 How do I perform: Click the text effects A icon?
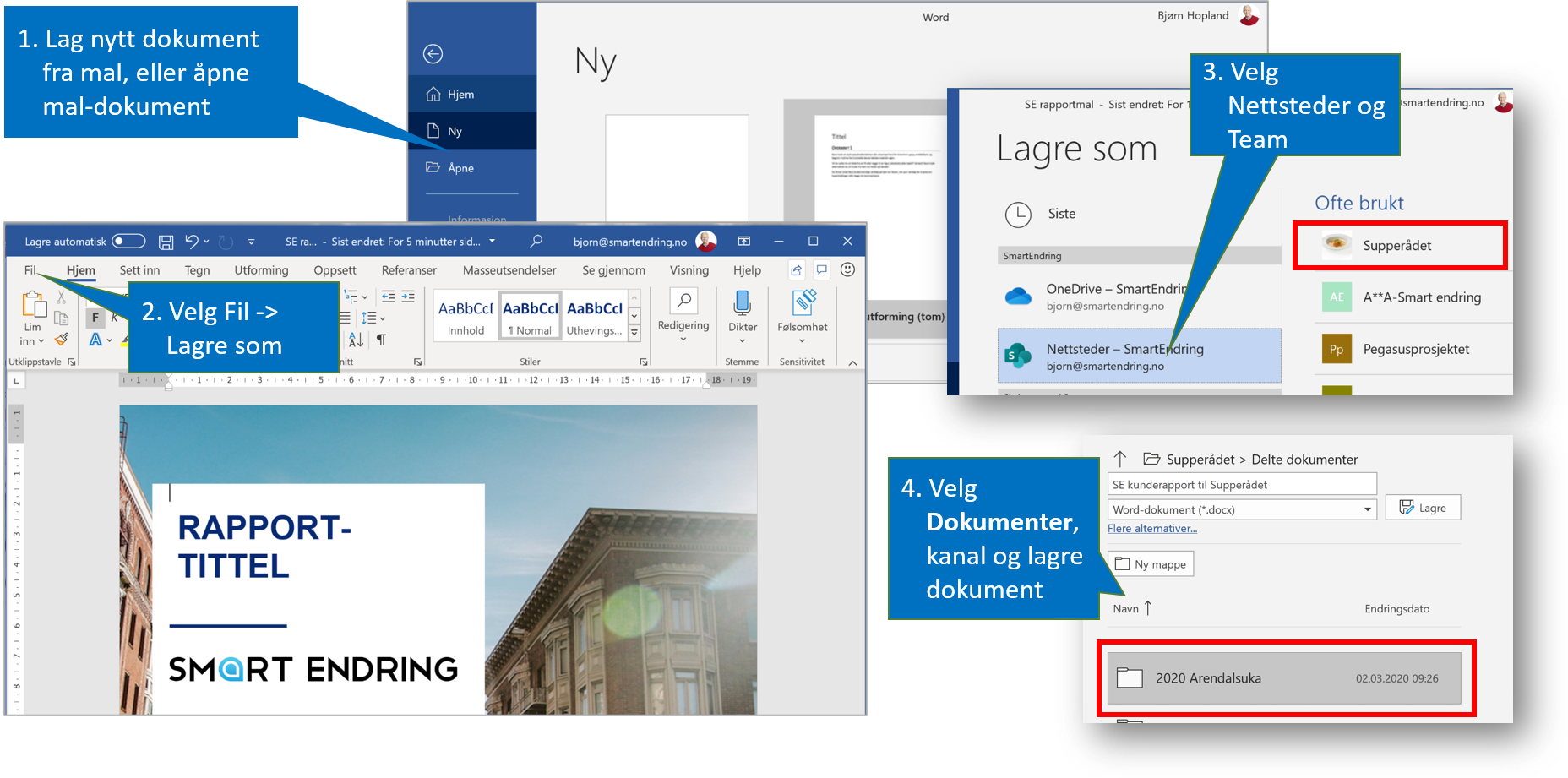click(x=95, y=340)
